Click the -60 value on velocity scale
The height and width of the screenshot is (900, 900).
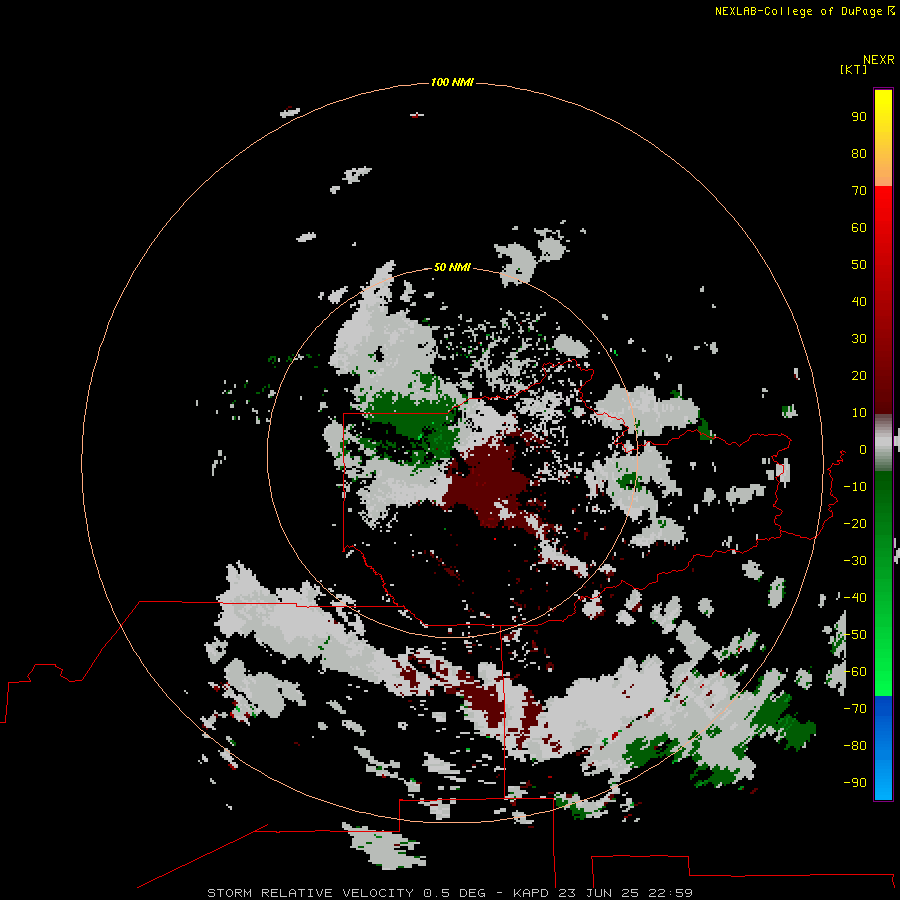(x=855, y=672)
